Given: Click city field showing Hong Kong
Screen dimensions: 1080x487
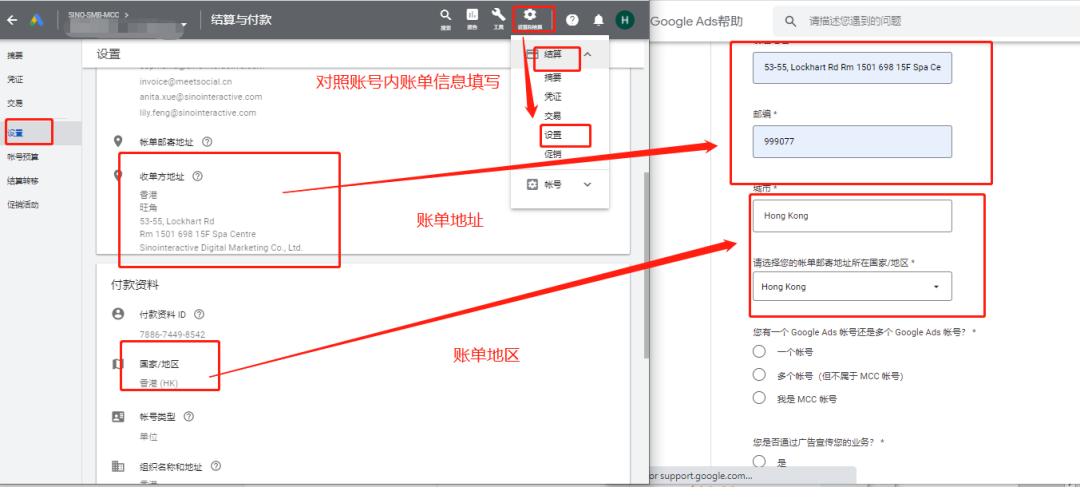Looking at the screenshot, I should 852,216.
